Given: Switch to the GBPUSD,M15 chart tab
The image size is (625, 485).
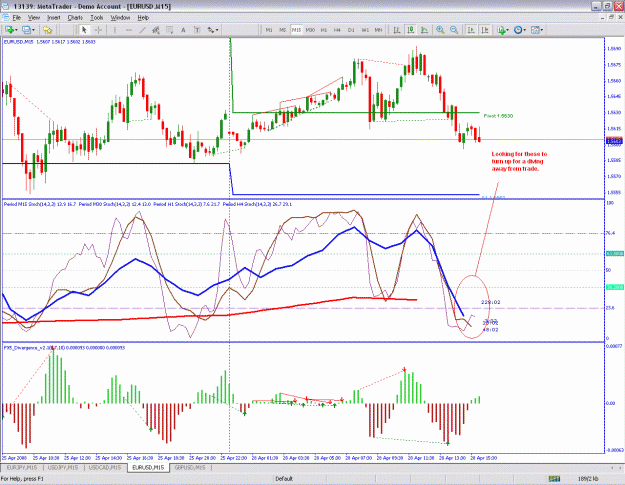Looking at the screenshot, I should pyautogui.click(x=190, y=467).
